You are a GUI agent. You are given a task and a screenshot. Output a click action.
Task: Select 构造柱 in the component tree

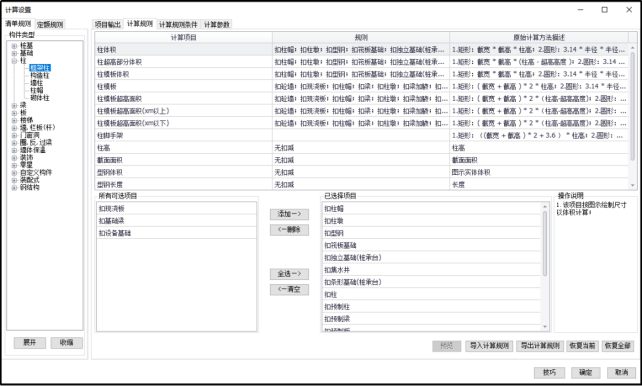click(40, 76)
